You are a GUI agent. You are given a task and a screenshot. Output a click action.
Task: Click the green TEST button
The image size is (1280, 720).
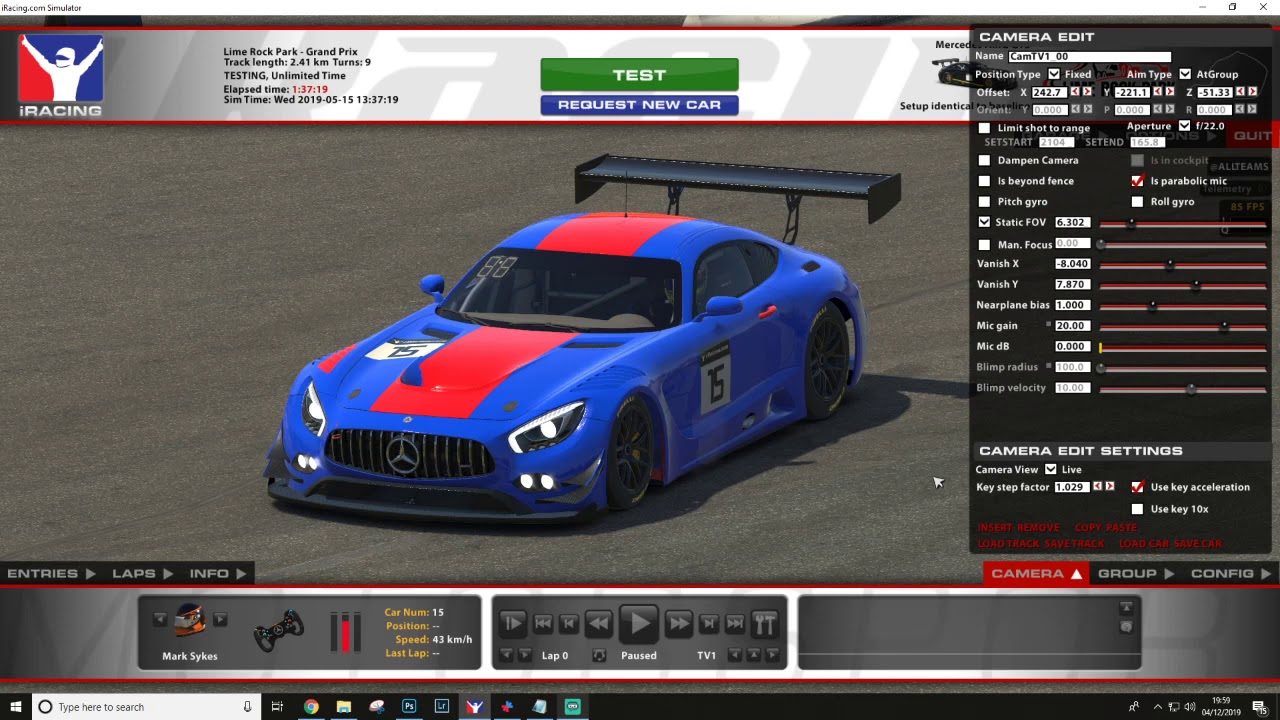(x=639, y=75)
